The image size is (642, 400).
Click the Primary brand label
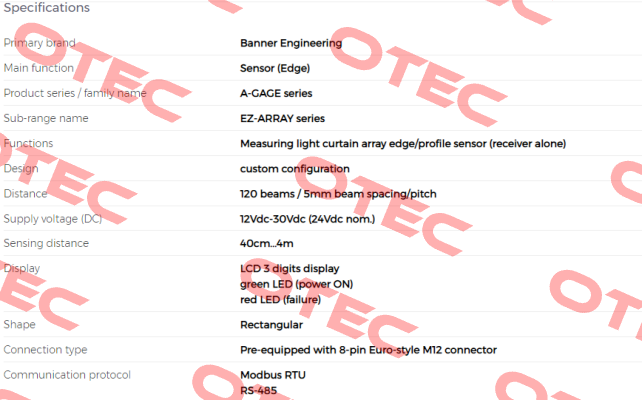pos(39,43)
